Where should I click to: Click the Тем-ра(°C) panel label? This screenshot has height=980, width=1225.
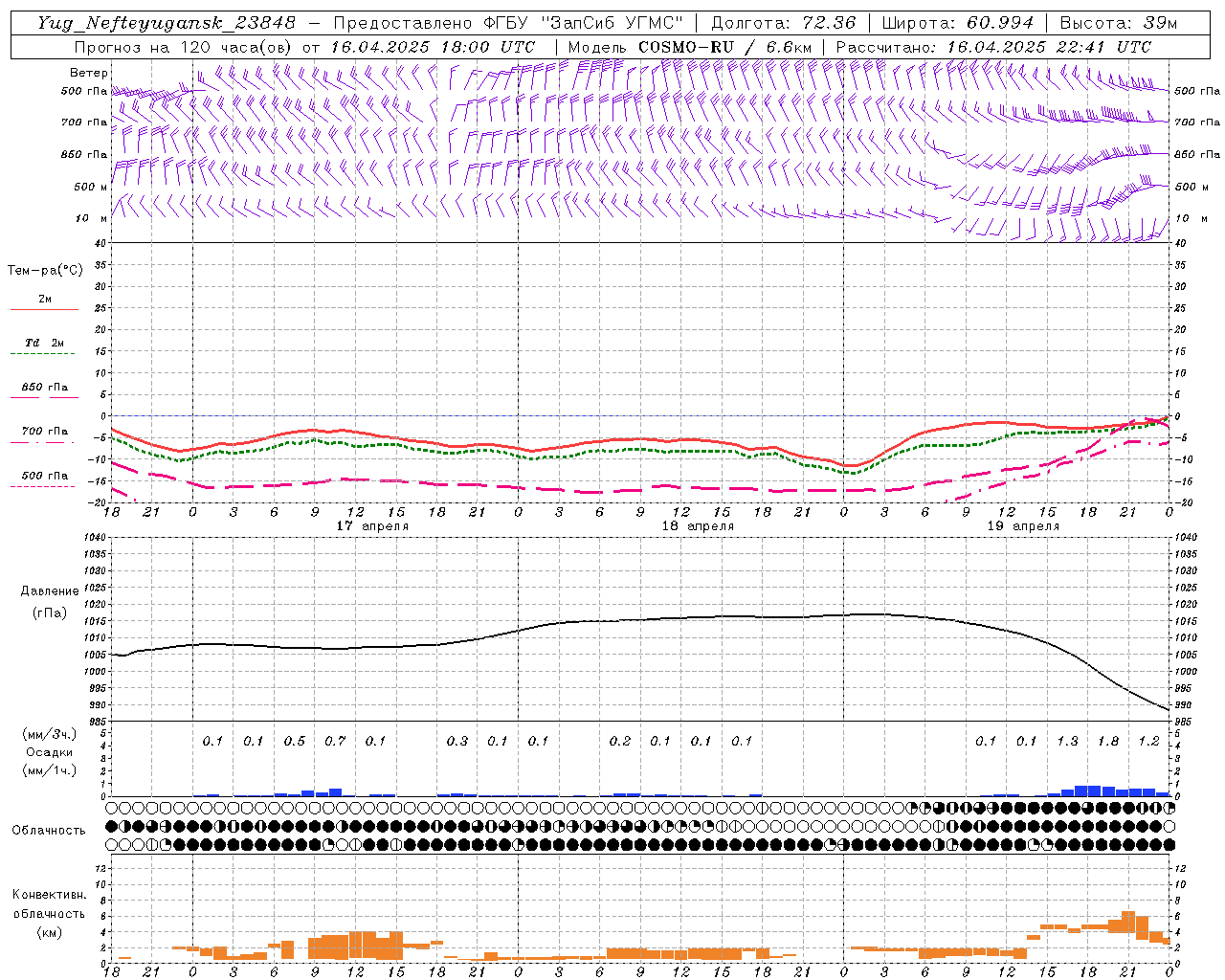pyautogui.click(x=45, y=271)
